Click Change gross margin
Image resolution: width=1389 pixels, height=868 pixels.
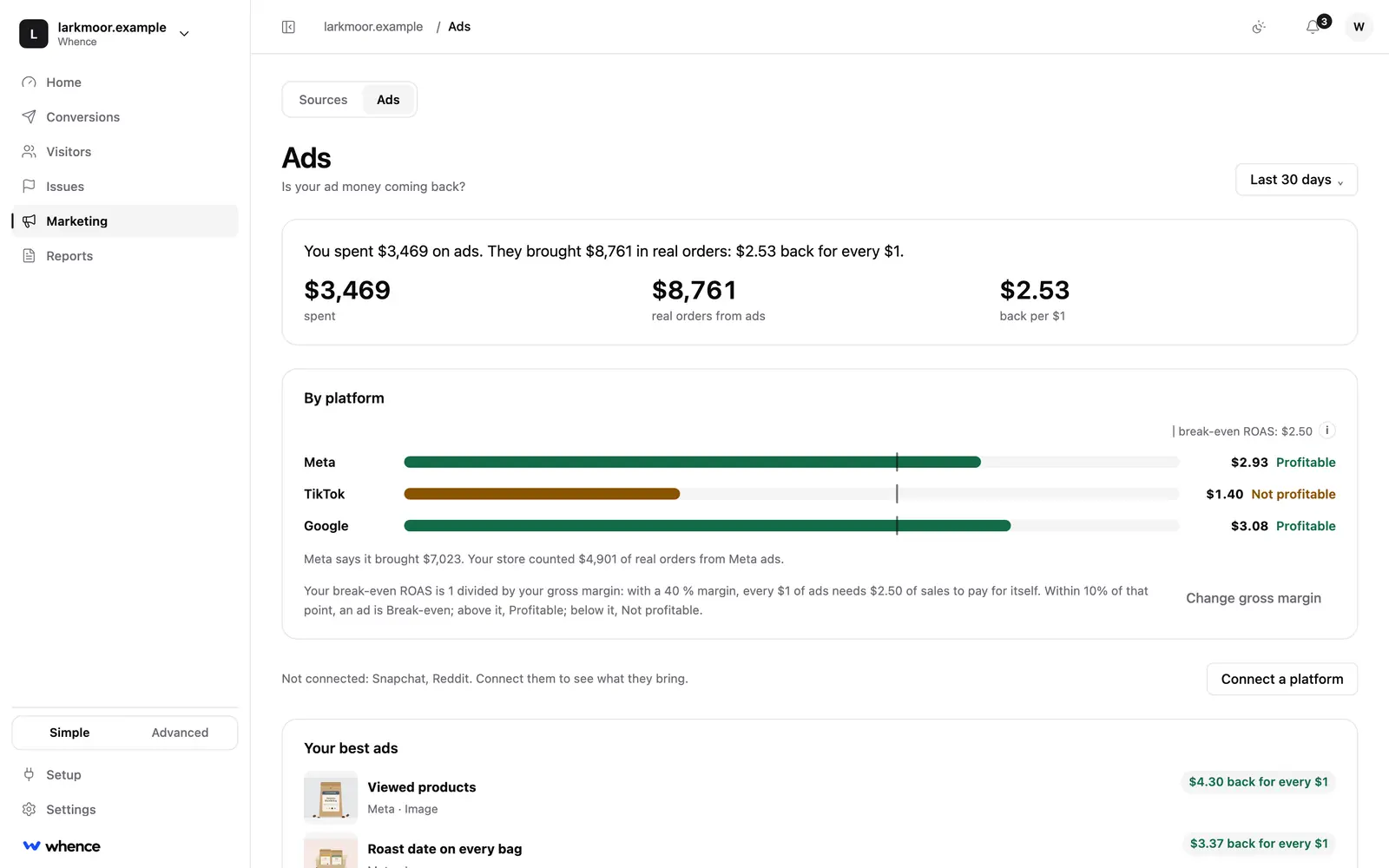pyautogui.click(x=1254, y=598)
